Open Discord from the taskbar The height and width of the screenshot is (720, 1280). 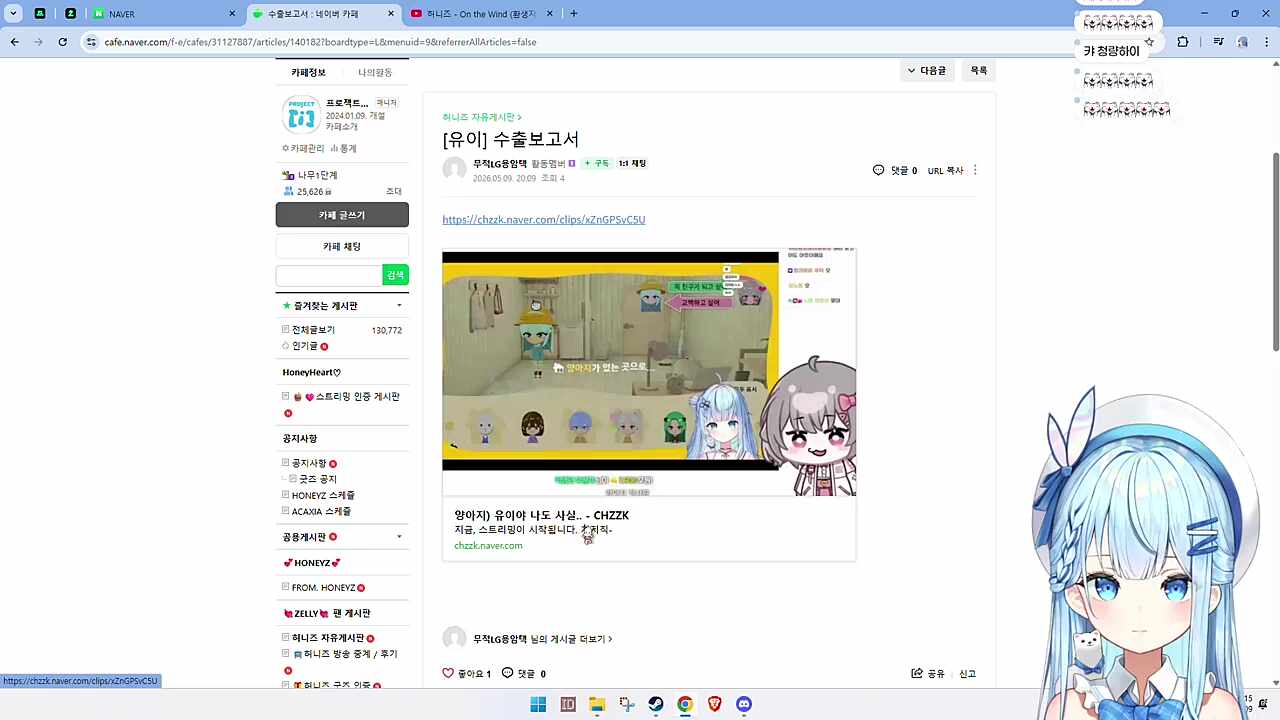pos(744,704)
